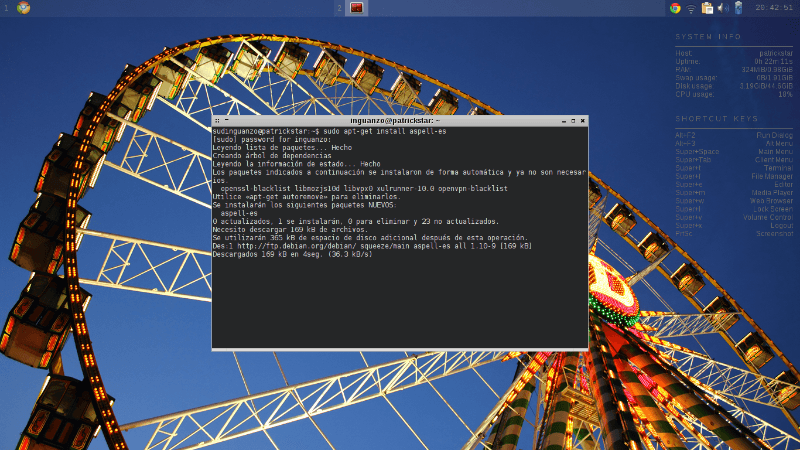800x450 pixels.
Task: Click the 'PrtSc Screenshot' shortcut row
Action: [x=734, y=233]
